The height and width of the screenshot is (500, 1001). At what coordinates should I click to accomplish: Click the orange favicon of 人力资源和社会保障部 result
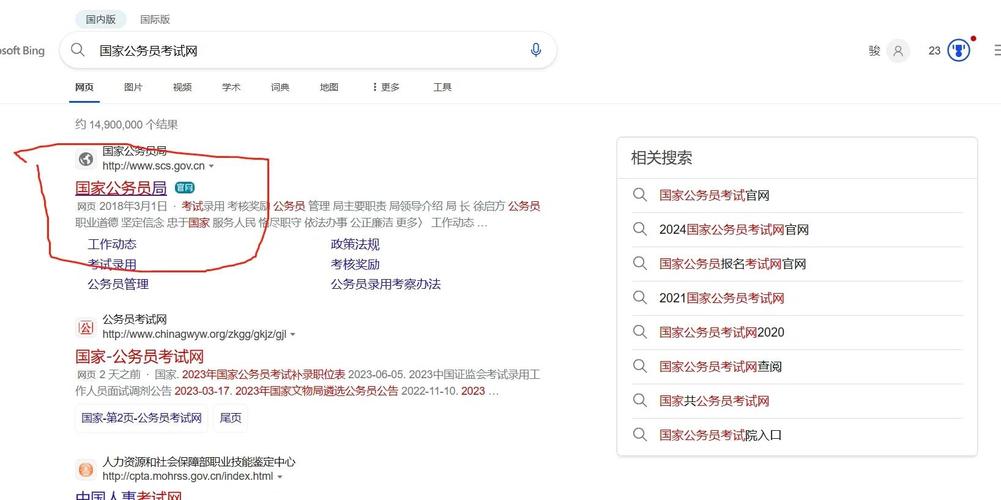pos(86,469)
